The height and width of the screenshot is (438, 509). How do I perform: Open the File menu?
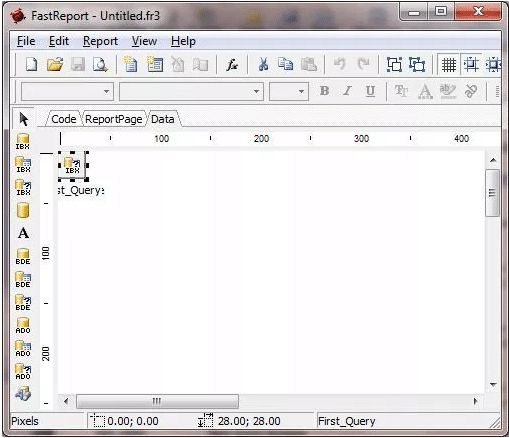point(26,41)
